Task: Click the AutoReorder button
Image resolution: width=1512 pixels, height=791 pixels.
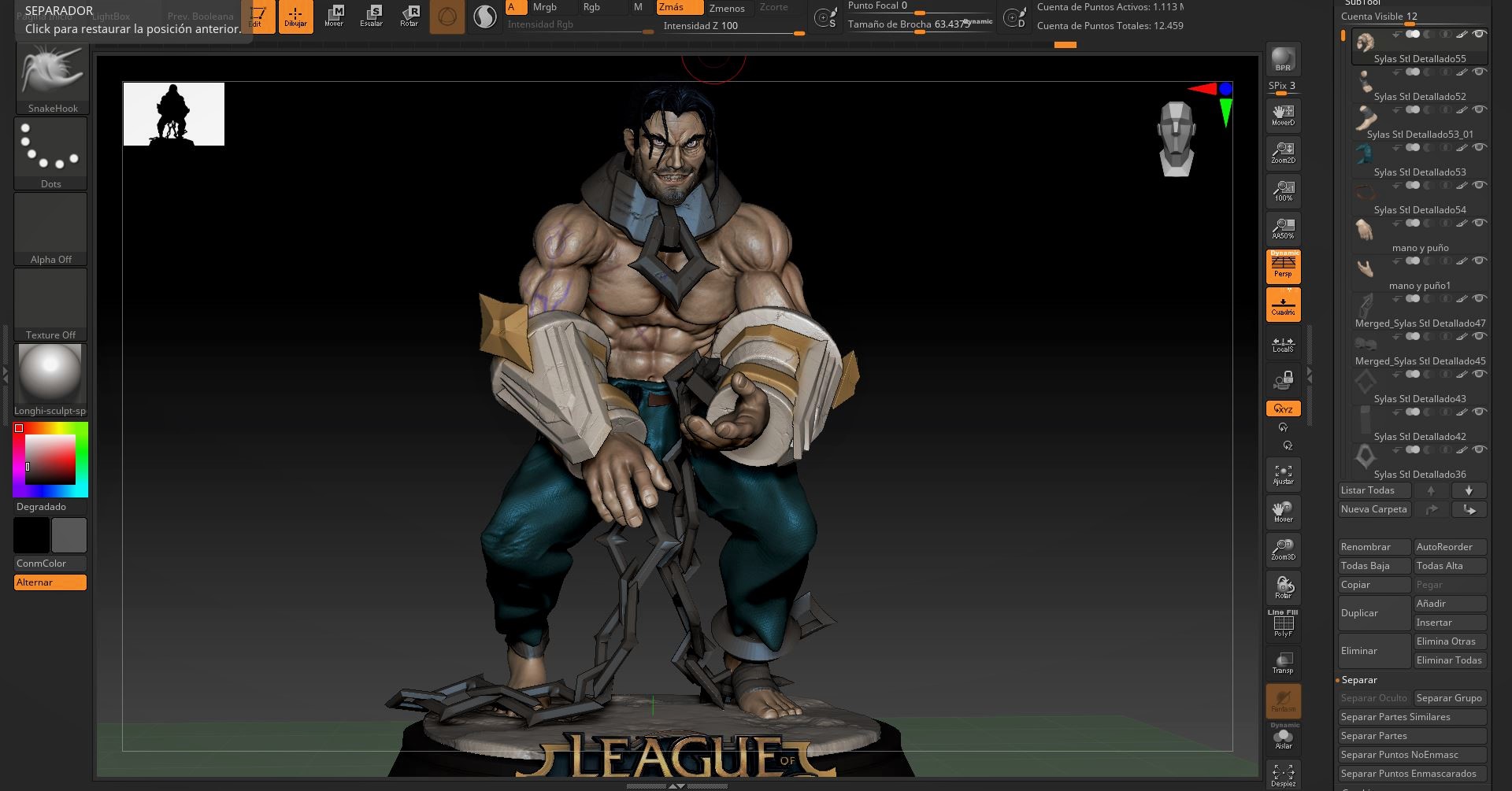Action: tap(1450, 547)
